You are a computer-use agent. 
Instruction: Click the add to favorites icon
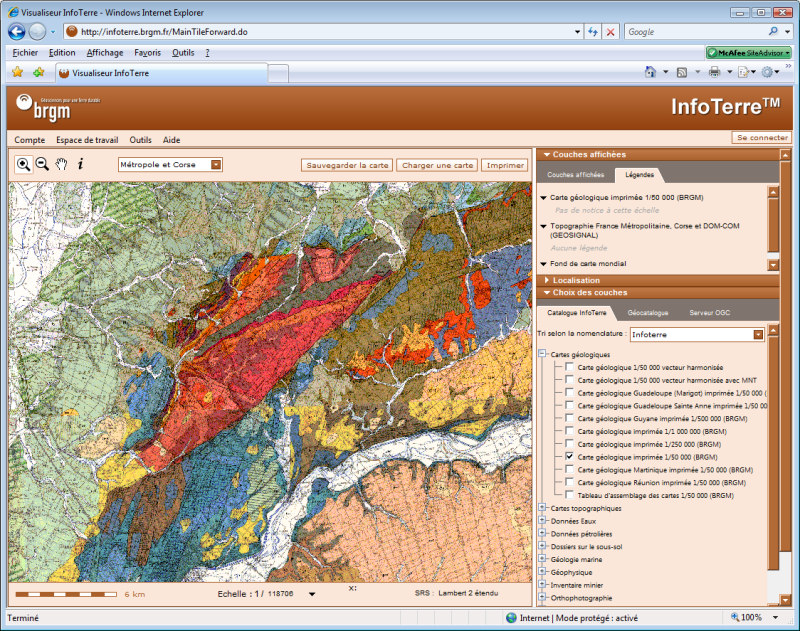point(39,72)
